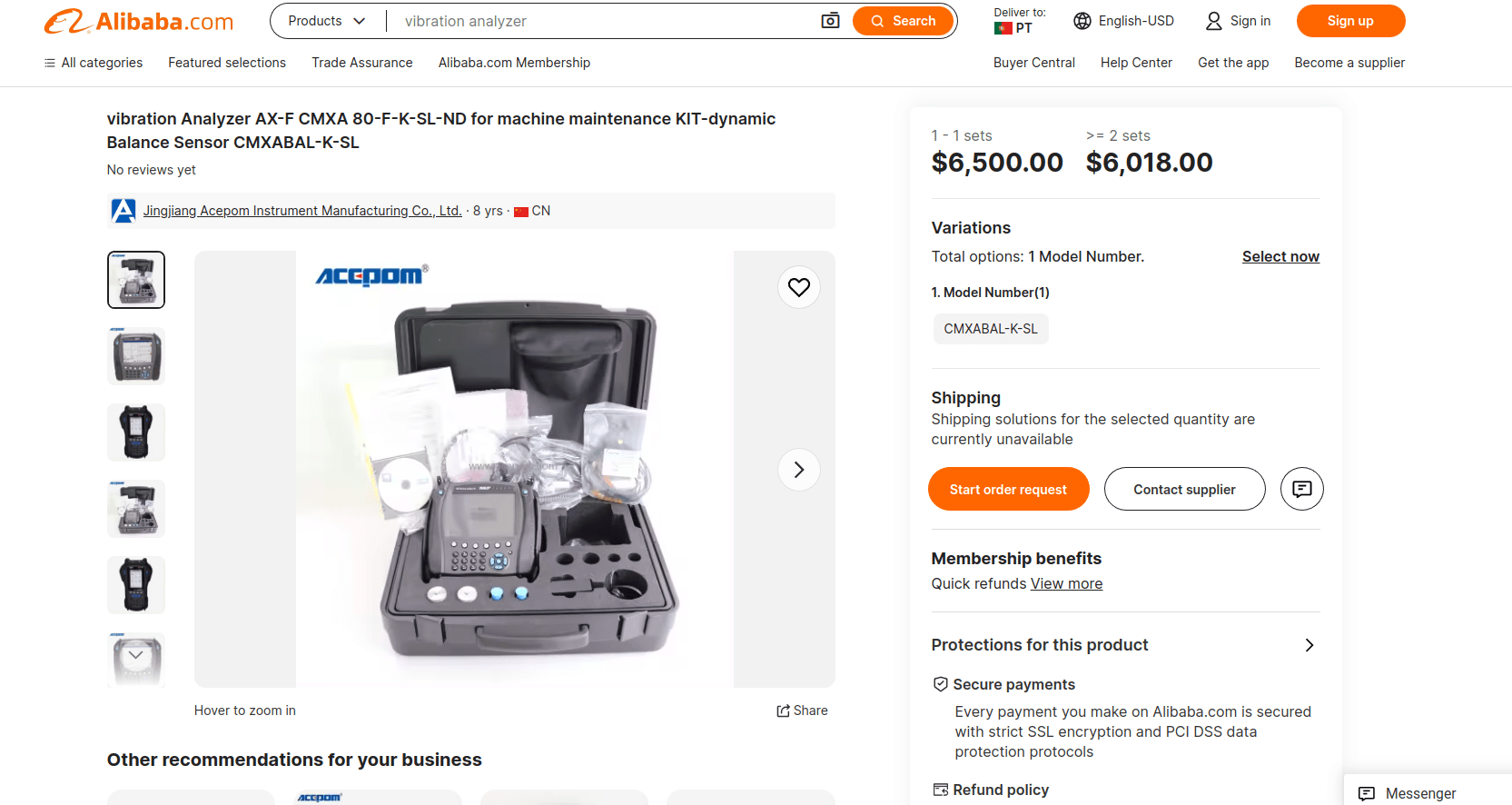Open the chat messenger icon beside Contact supplier
1512x805 pixels.
coord(1301,489)
